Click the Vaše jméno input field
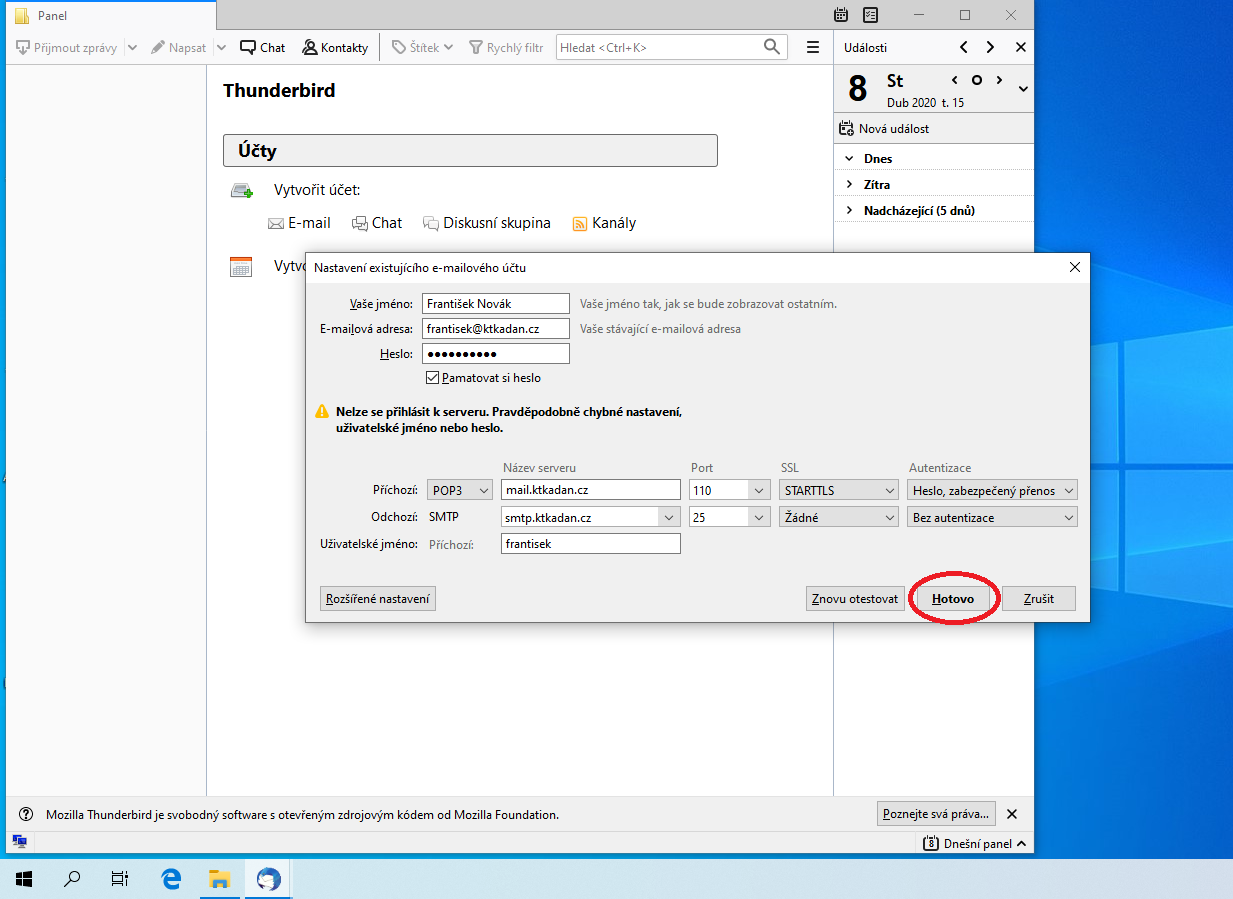The width and height of the screenshot is (1233, 899). click(495, 303)
